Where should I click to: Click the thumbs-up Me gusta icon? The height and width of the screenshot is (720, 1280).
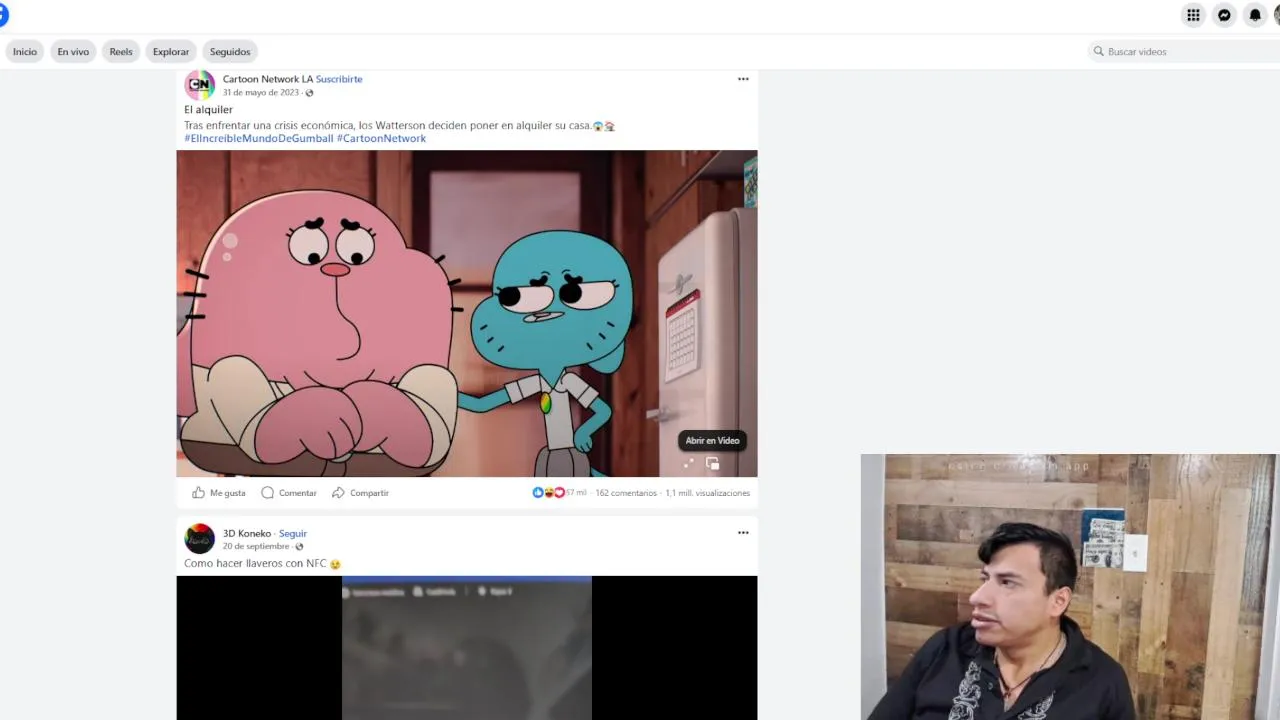pos(198,492)
